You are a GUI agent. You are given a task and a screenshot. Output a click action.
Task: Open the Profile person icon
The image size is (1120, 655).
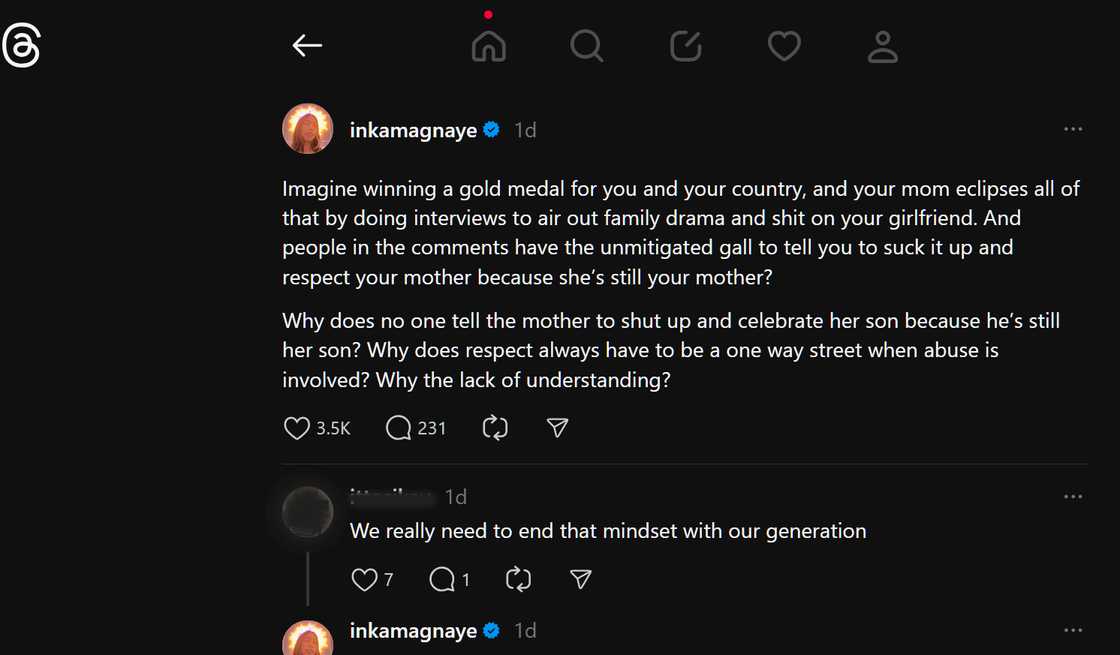[x=882, y=46]
